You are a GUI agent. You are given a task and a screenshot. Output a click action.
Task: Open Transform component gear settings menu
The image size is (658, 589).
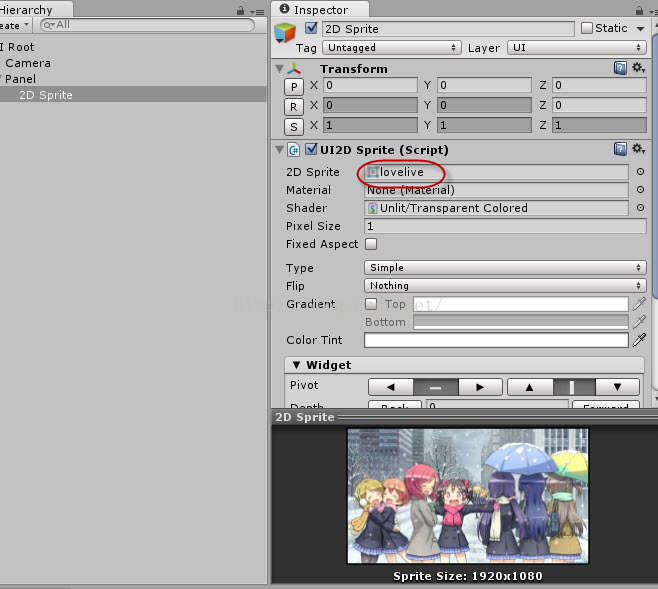coord(639,68)
